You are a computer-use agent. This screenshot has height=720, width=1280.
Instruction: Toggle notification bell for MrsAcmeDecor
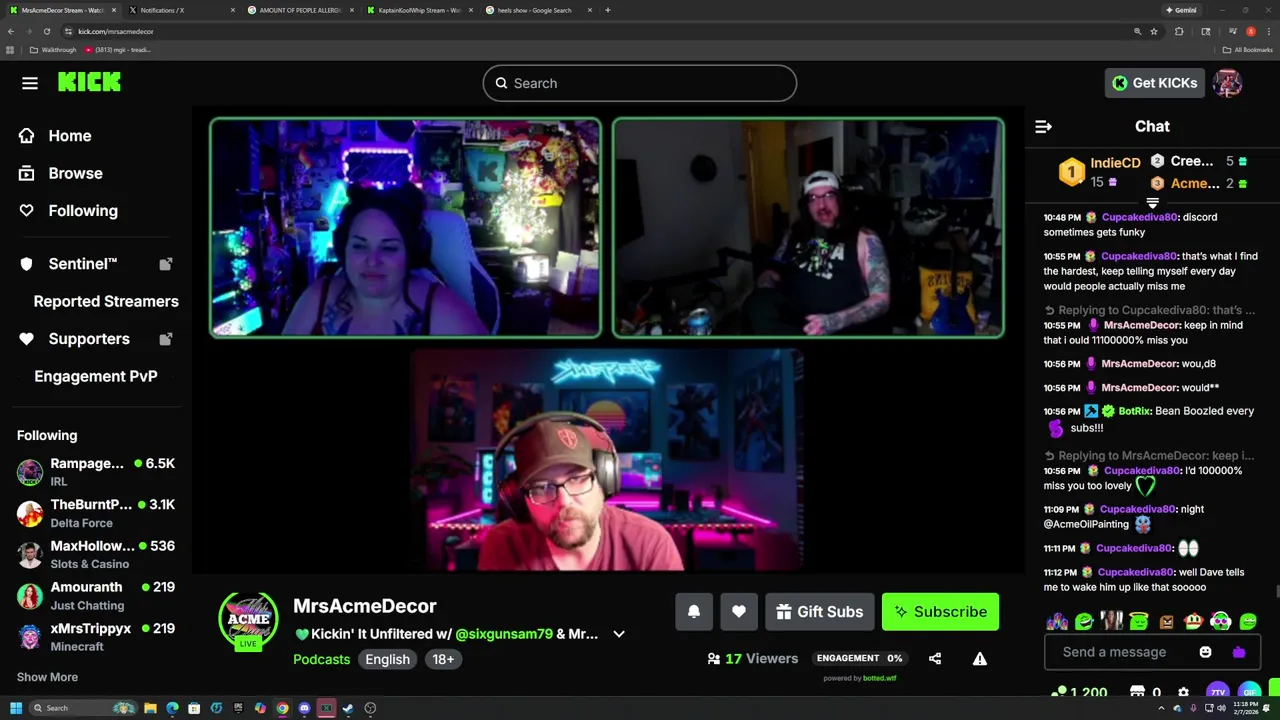click(694, 612)
